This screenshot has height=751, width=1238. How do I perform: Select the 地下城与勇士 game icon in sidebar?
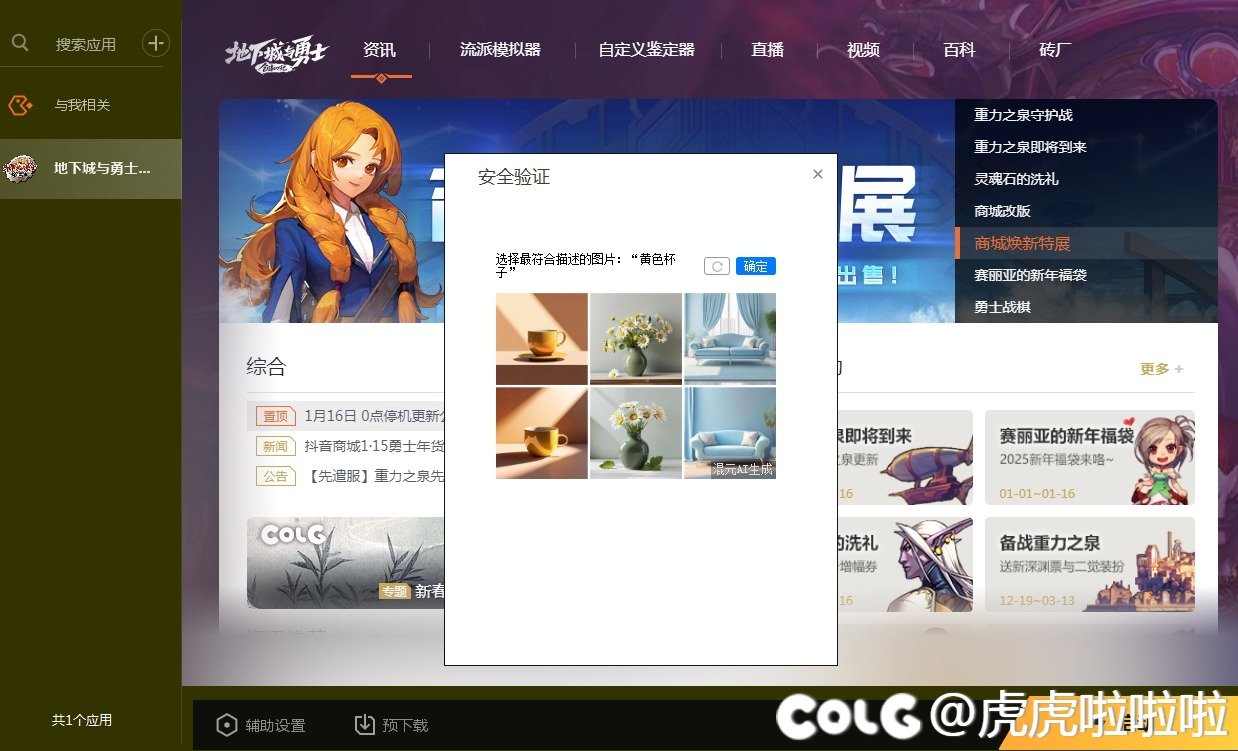(x=20, y=168)
